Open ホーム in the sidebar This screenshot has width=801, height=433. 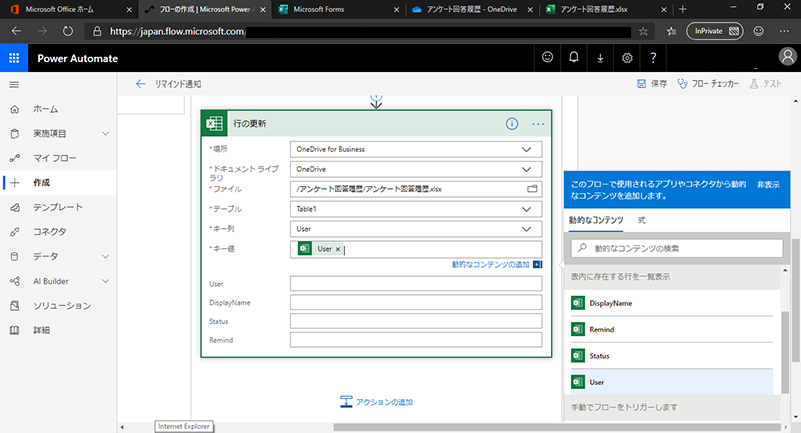(45, 109)
